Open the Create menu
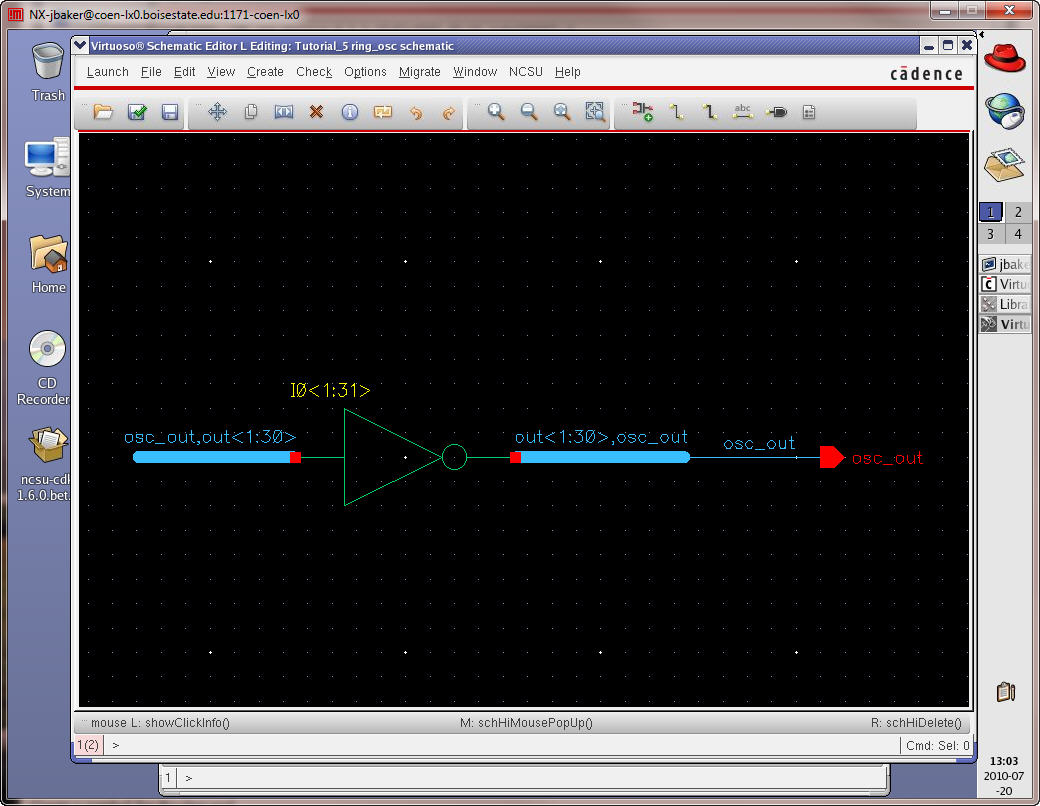This screenshot has width=1040, height=806. (x=265, y=72)
